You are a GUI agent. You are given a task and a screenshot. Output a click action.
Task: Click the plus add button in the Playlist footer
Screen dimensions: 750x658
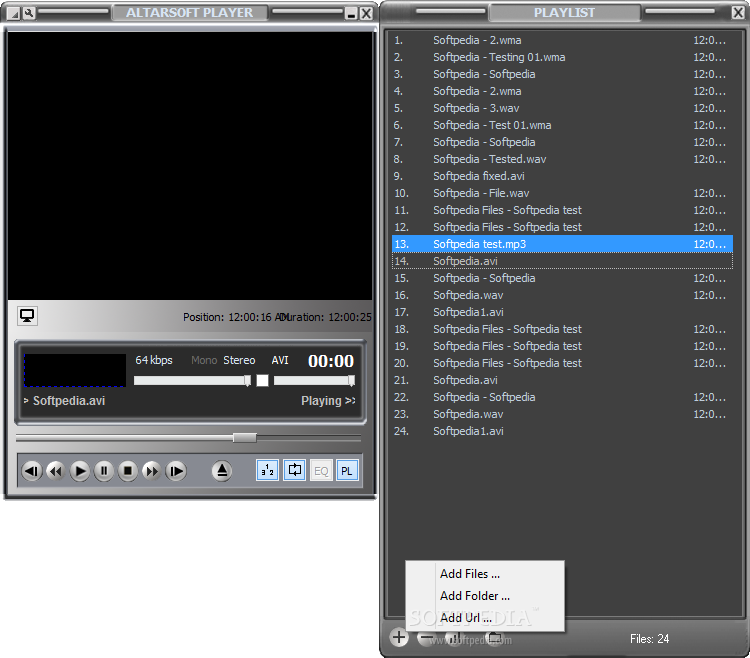coord(398,637)
